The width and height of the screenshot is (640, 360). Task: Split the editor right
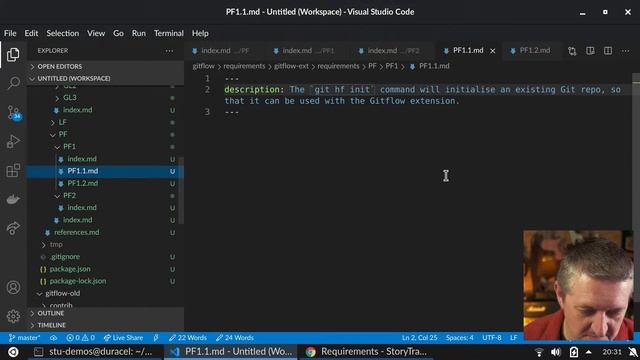(x=608, y=51)
